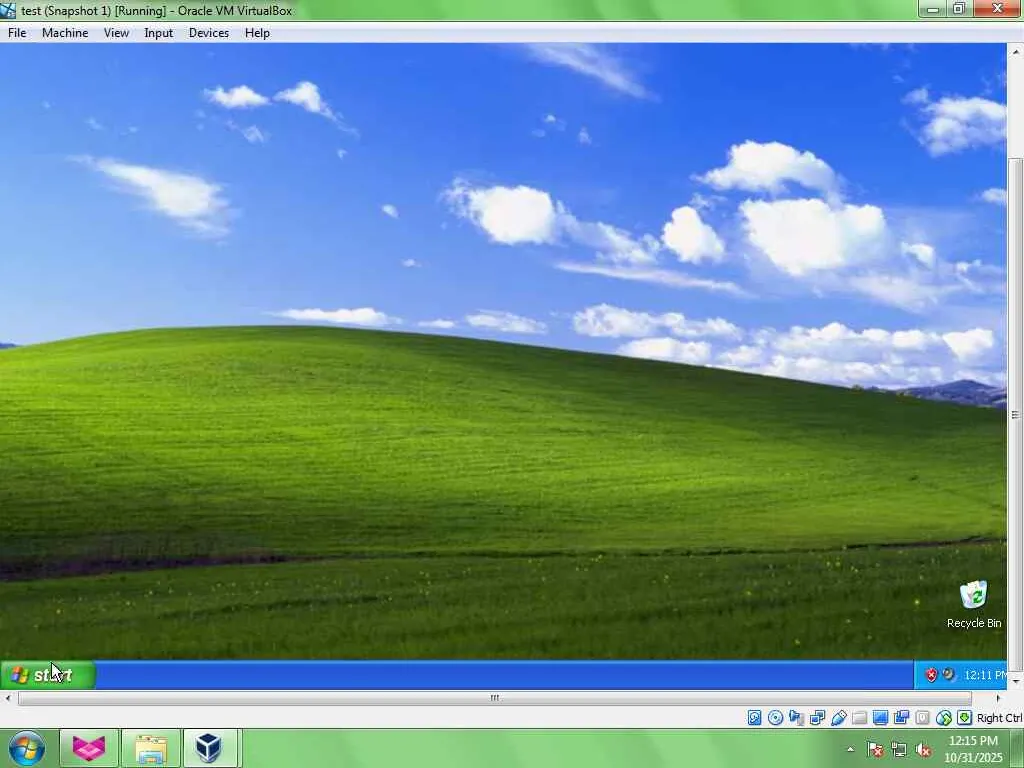
Task: Open the pink app on host taskbar
Action: tap(89, 748)
